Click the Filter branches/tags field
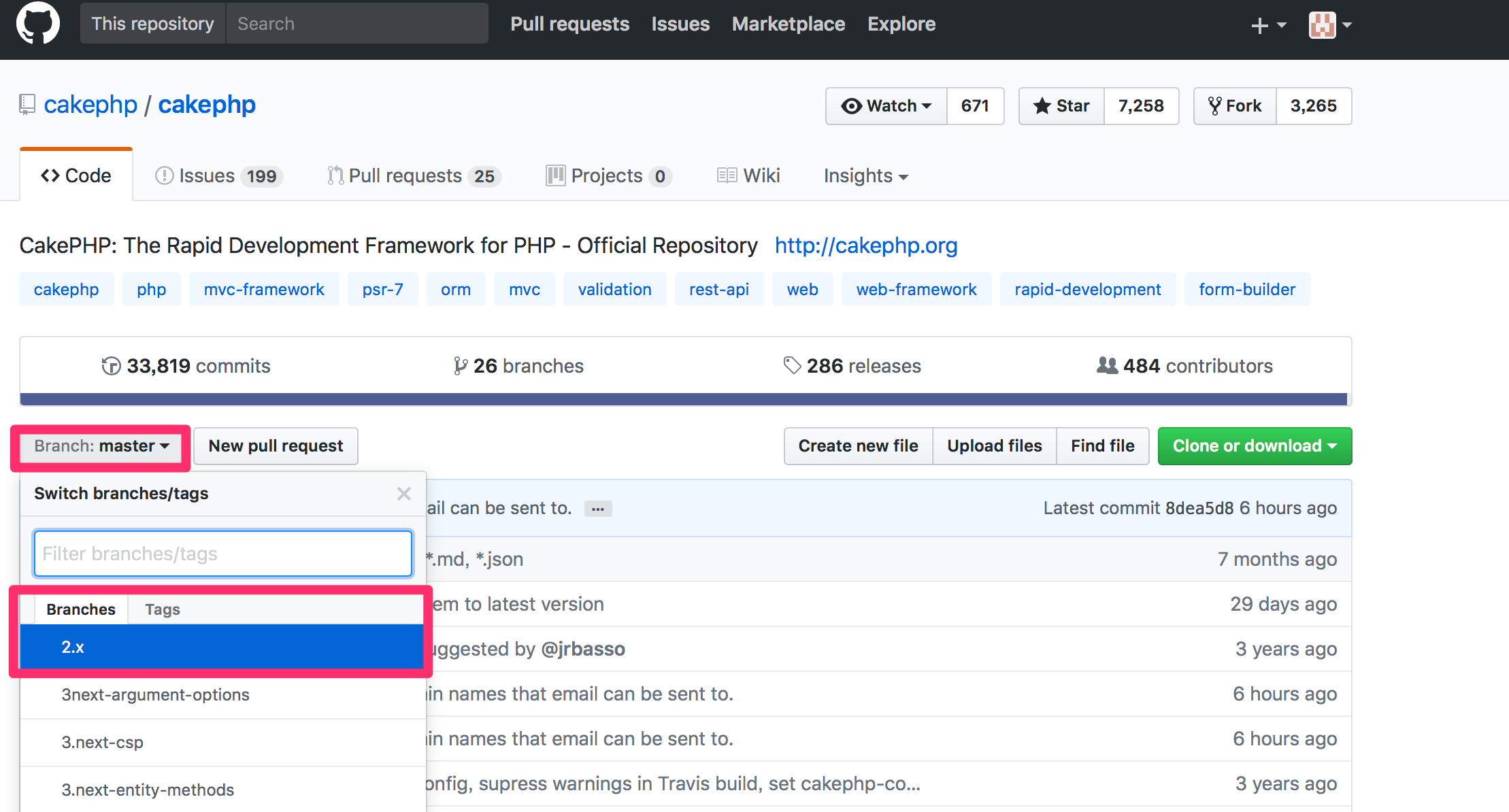 point(223,554)
